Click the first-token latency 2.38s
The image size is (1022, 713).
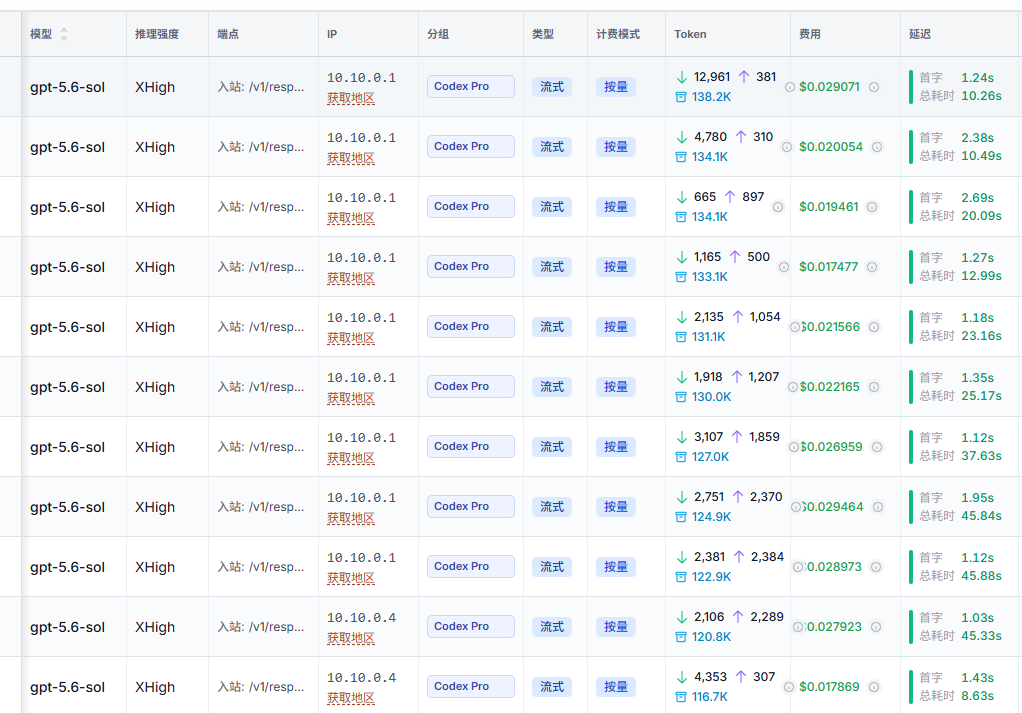point(978,138)
